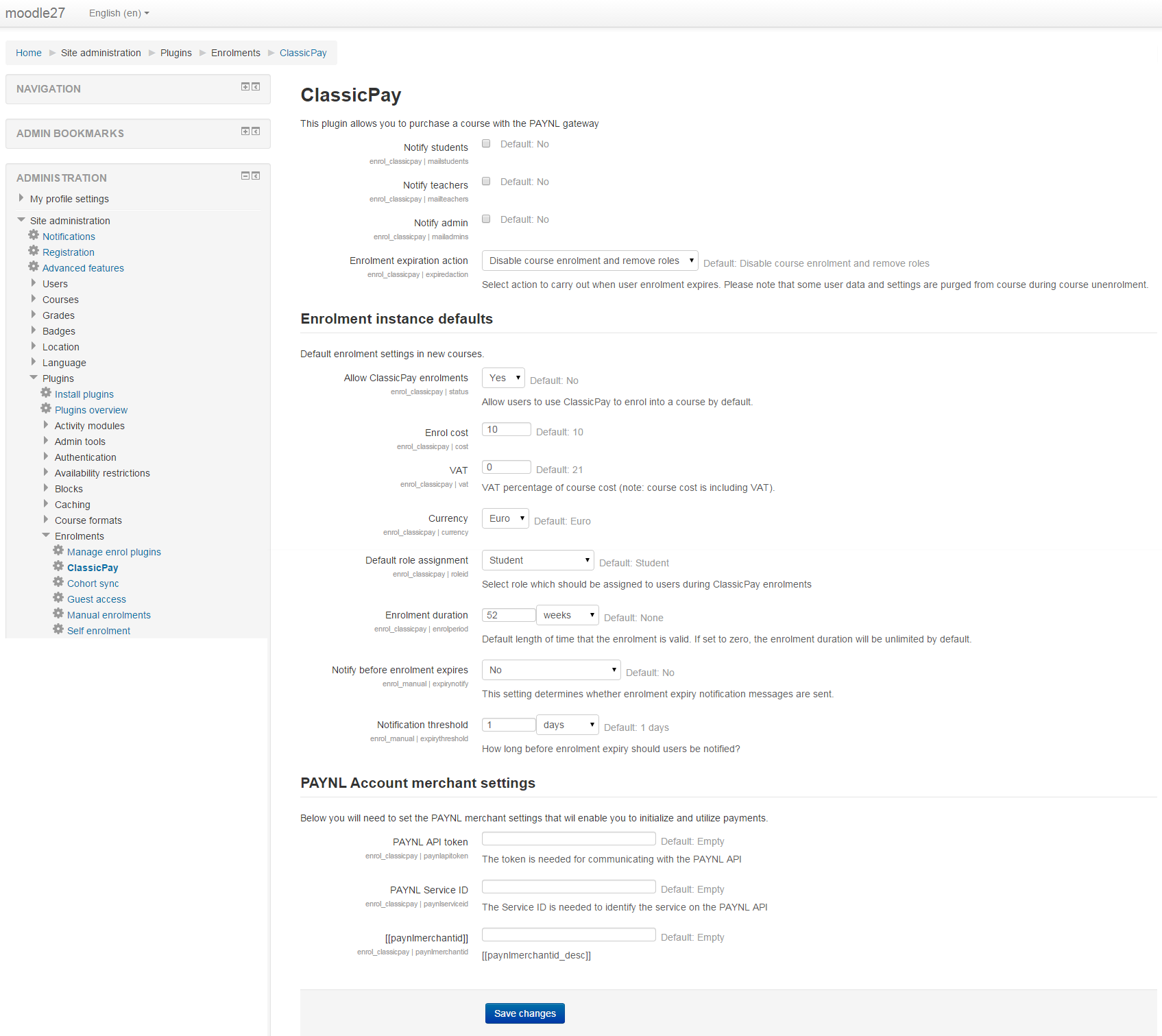Expand Availability restrictions
Screen dimensions: 1162x1036
coord(46,472)
